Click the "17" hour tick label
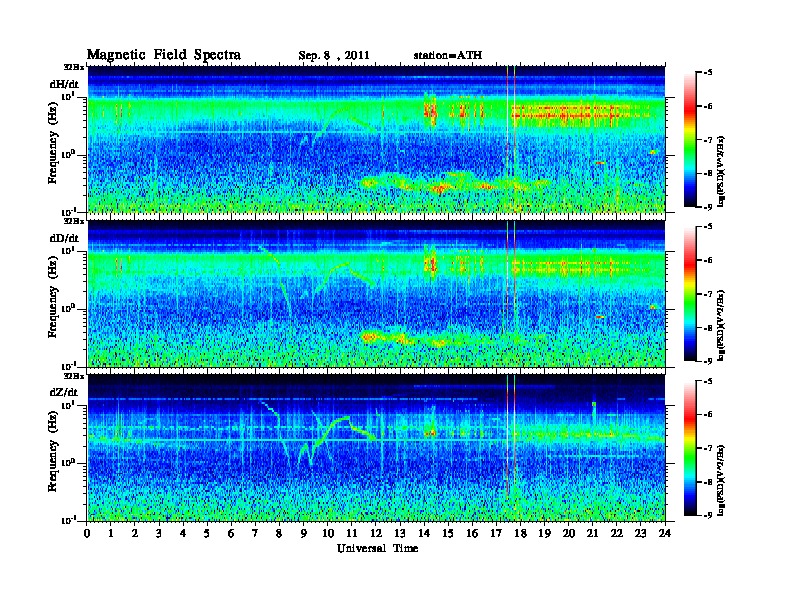This screenshot has height=612, width=792. tap(497, 534)
